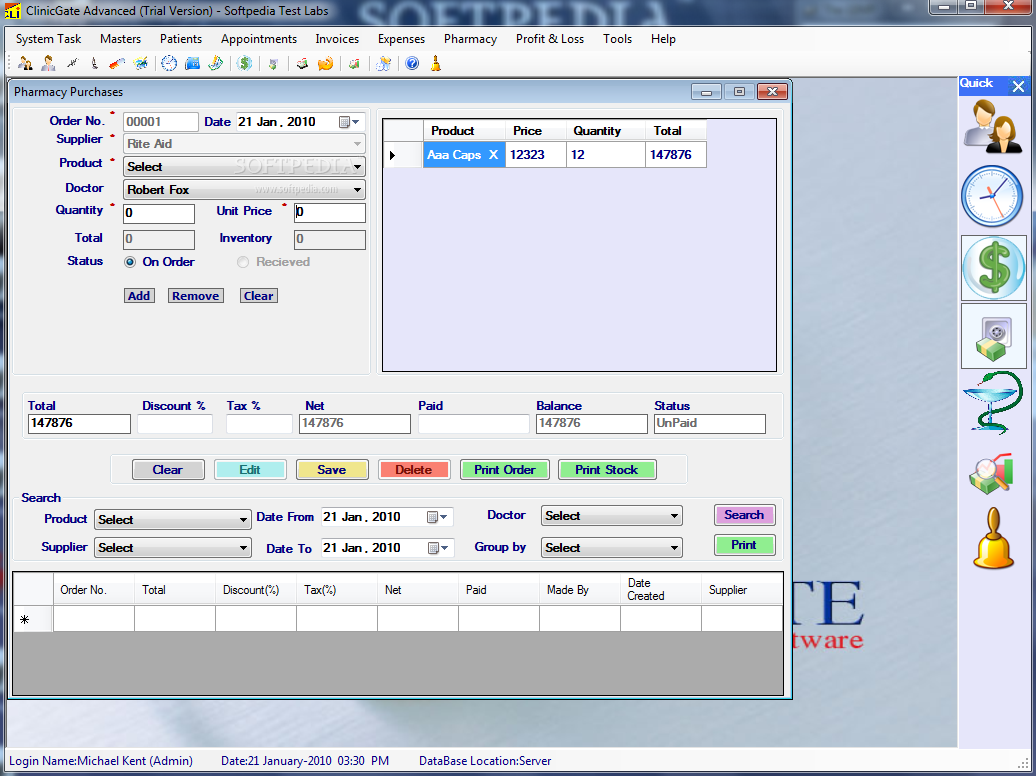Open the small clock toolbar icon

tap(169, 63)
